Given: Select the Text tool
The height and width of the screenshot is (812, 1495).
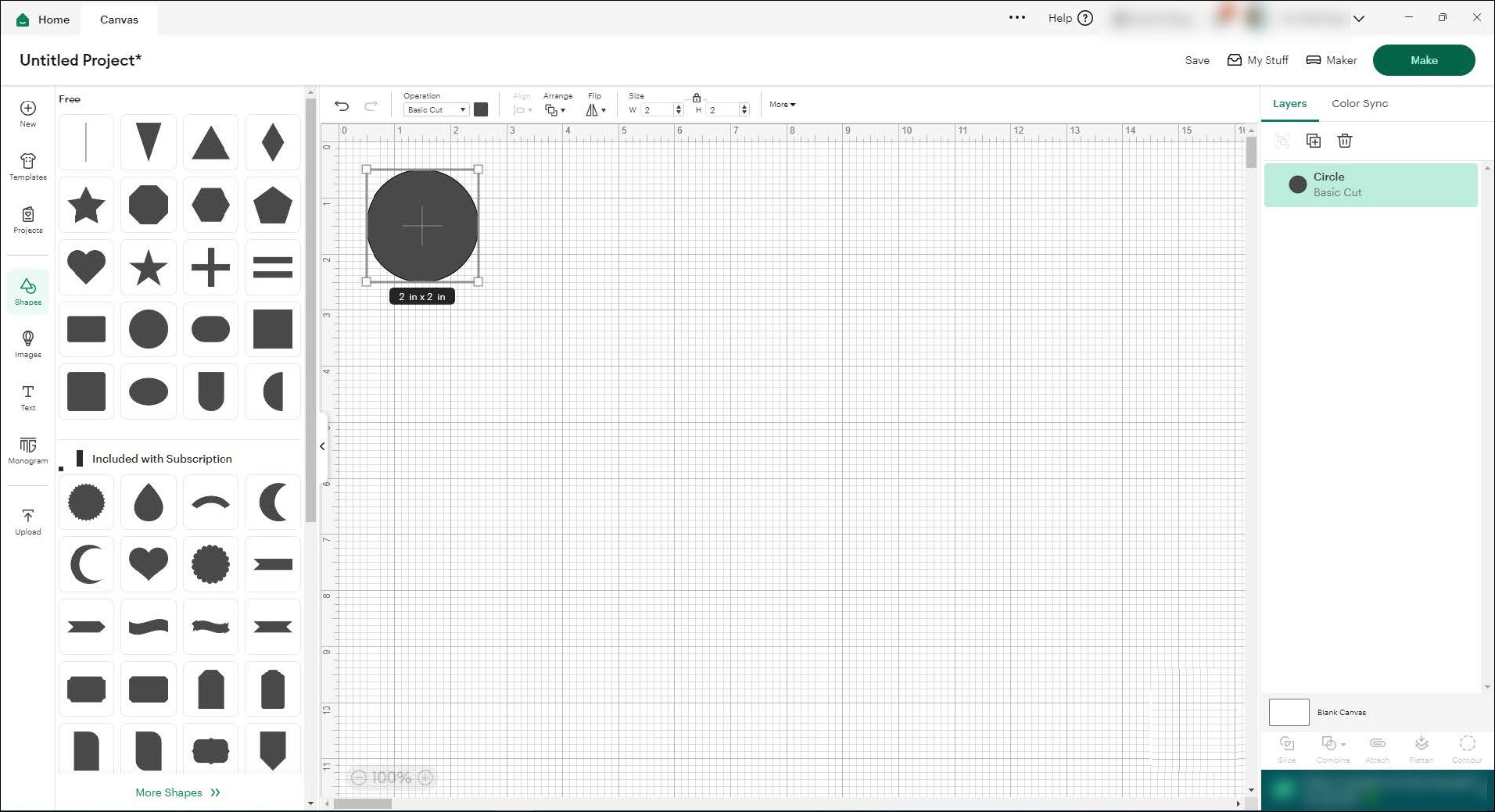Looking at the screenshot, I should click(x=28, y=397).
